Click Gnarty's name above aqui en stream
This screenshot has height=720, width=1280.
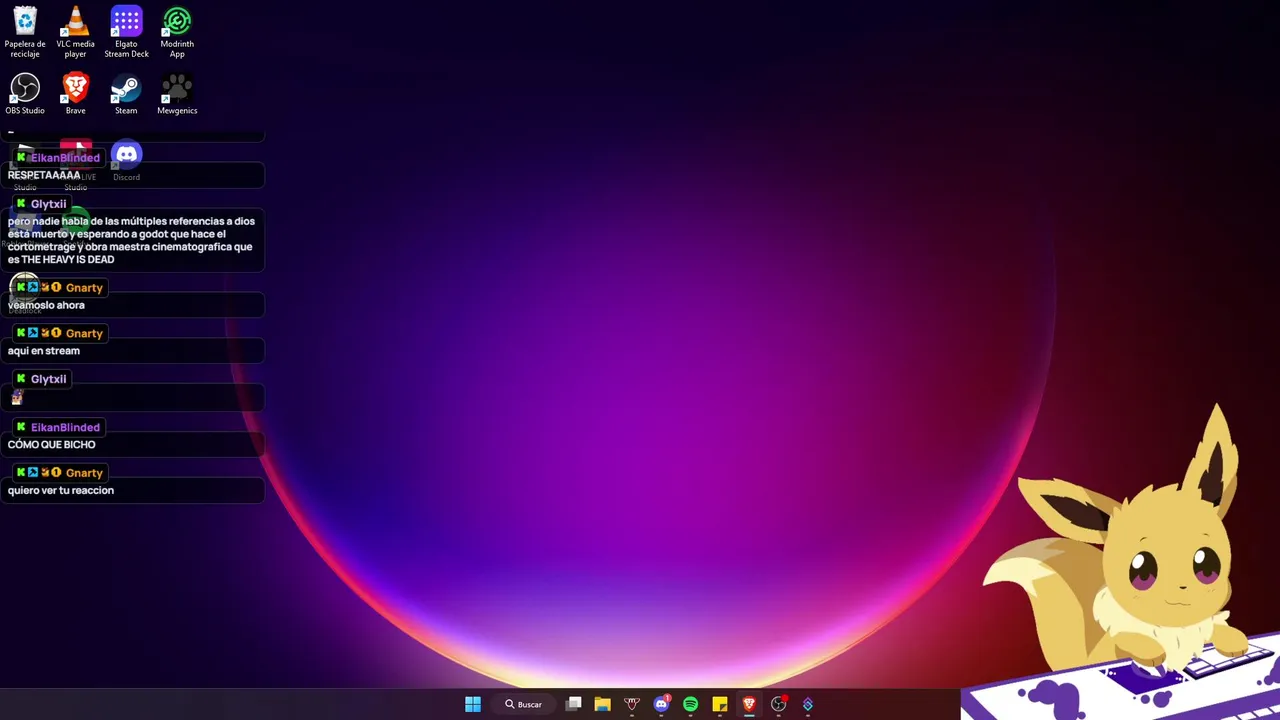pos(84,333)
